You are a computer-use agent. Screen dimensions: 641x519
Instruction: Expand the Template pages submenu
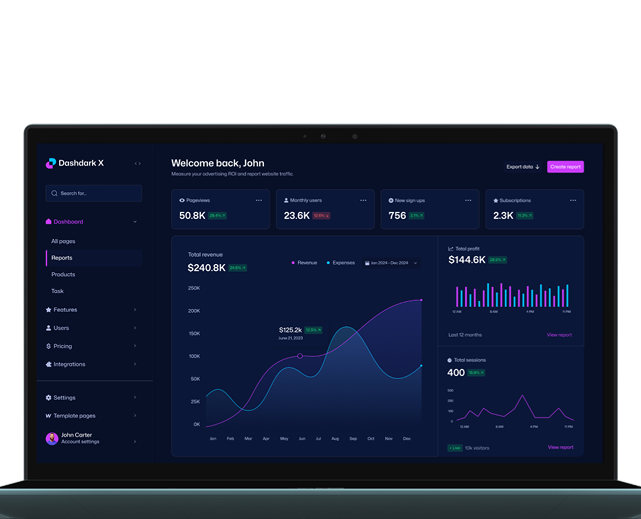(x=135, y=416)
